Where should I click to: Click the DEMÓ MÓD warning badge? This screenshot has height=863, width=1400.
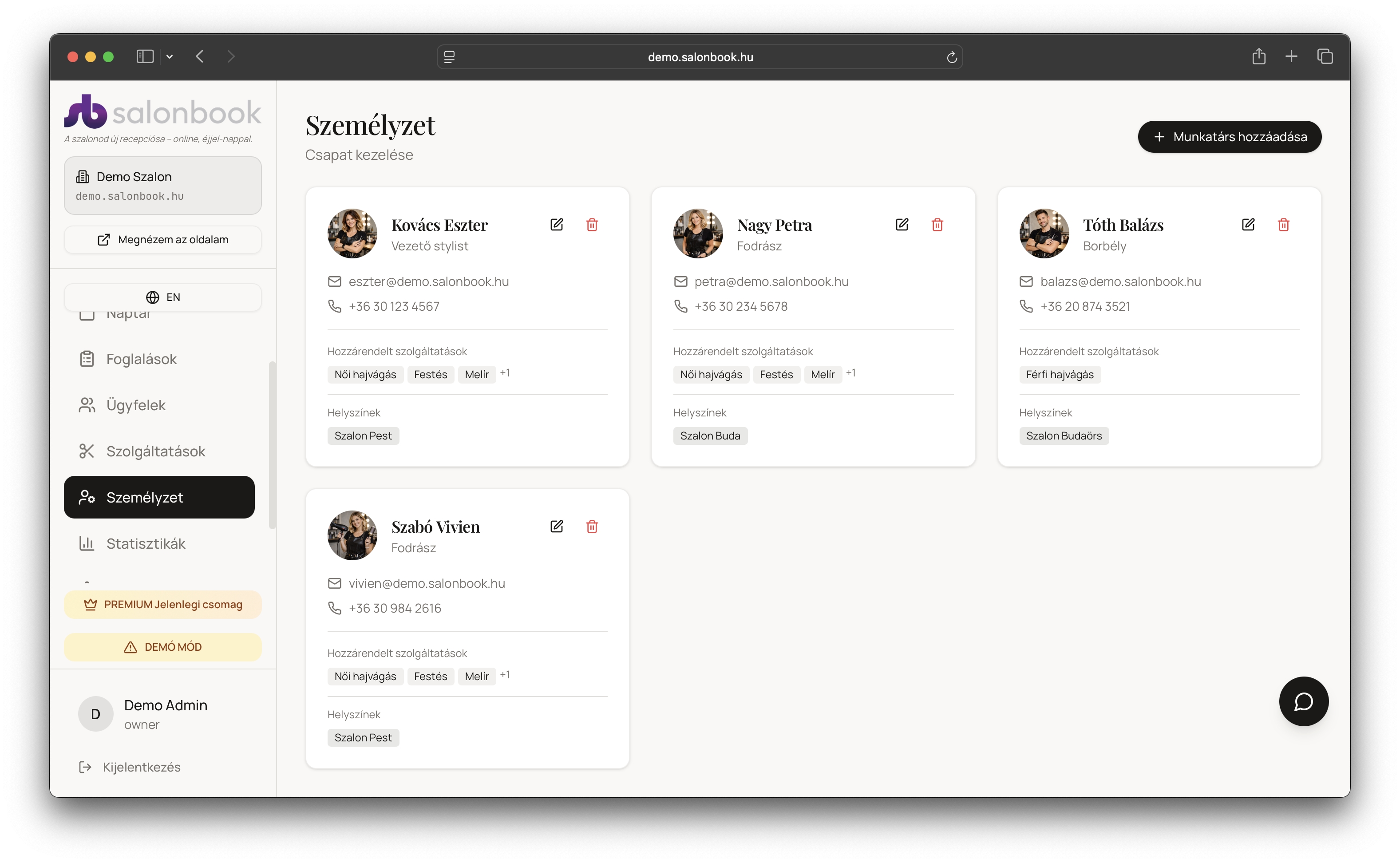[162, 647]
